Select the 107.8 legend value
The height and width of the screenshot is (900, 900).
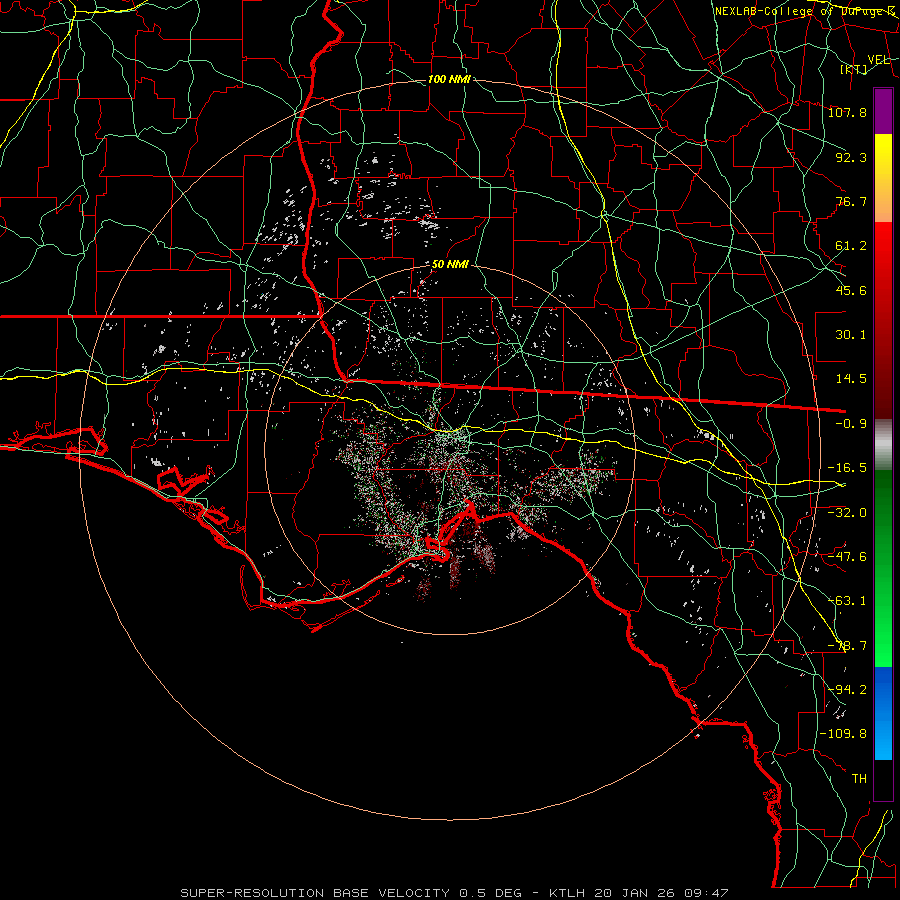847,112
